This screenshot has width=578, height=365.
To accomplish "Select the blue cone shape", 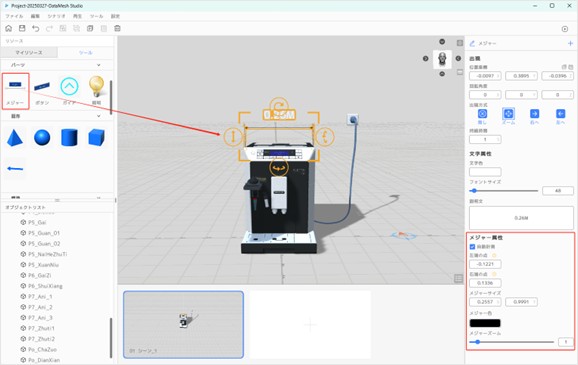I will coord(15,138).
